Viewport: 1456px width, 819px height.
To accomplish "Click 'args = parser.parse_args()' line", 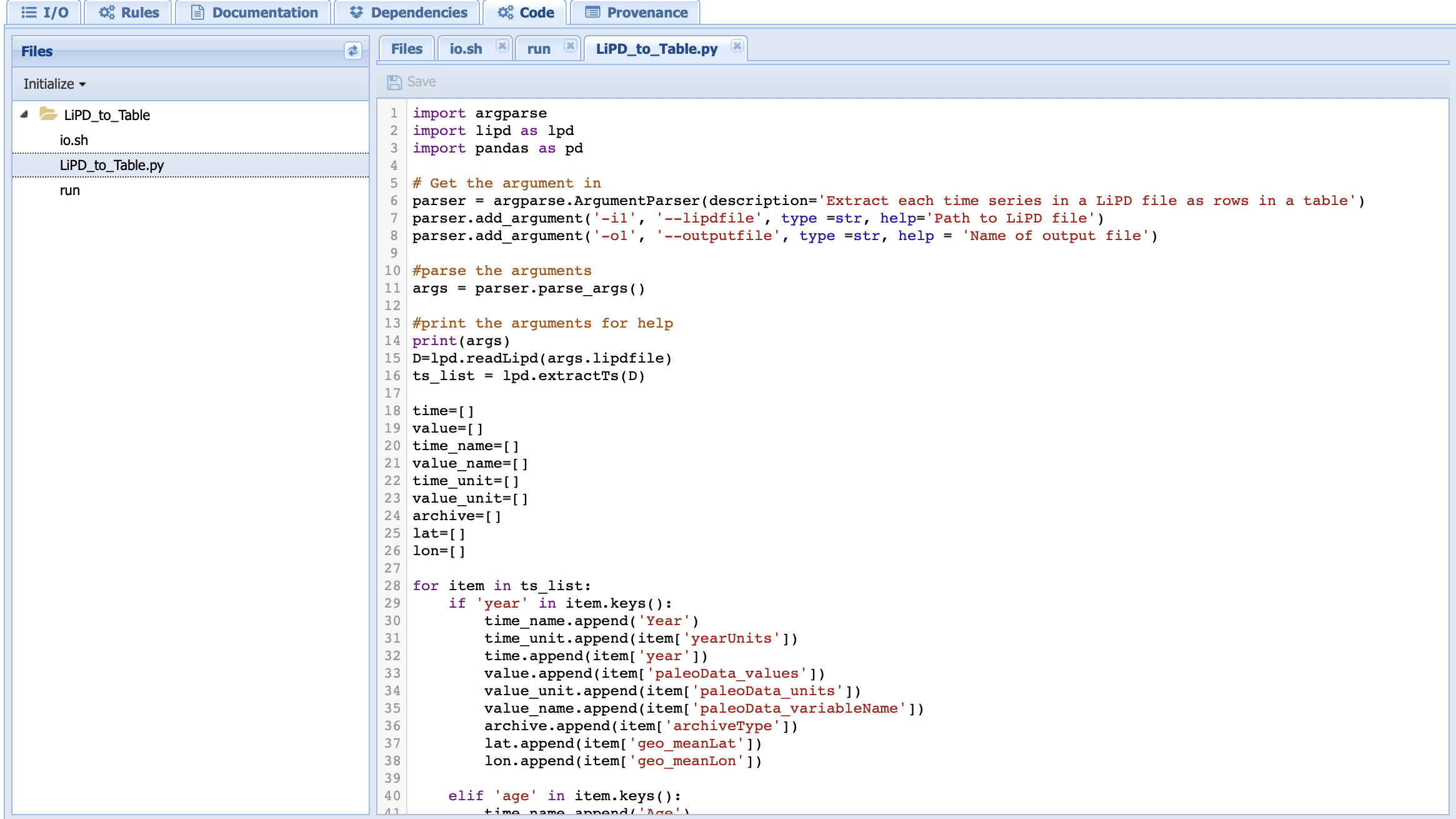I will (x=528, y=288).
